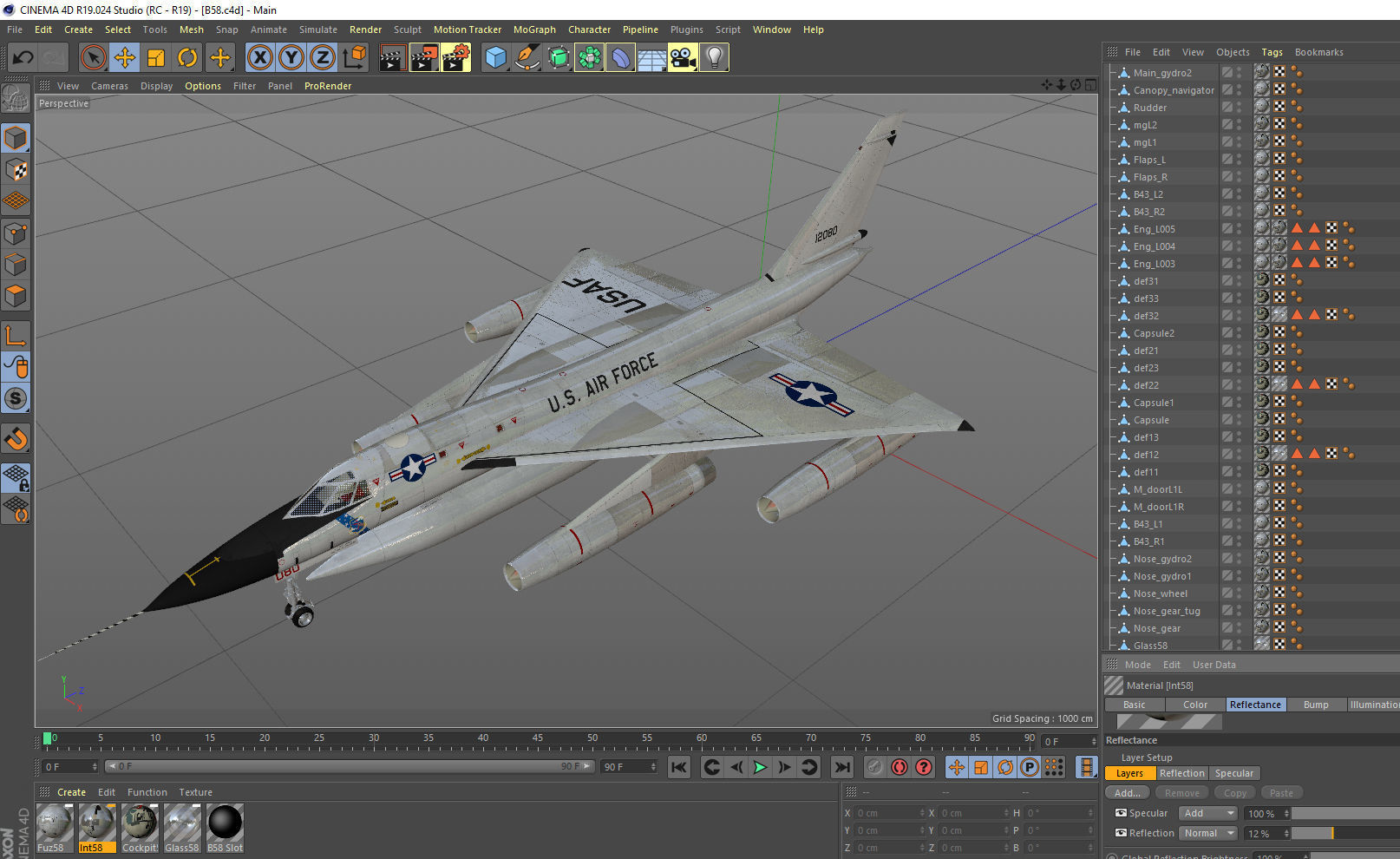Toggle Reflection layer visibility eye
1400x859 pixels.
coord(1121,833)
